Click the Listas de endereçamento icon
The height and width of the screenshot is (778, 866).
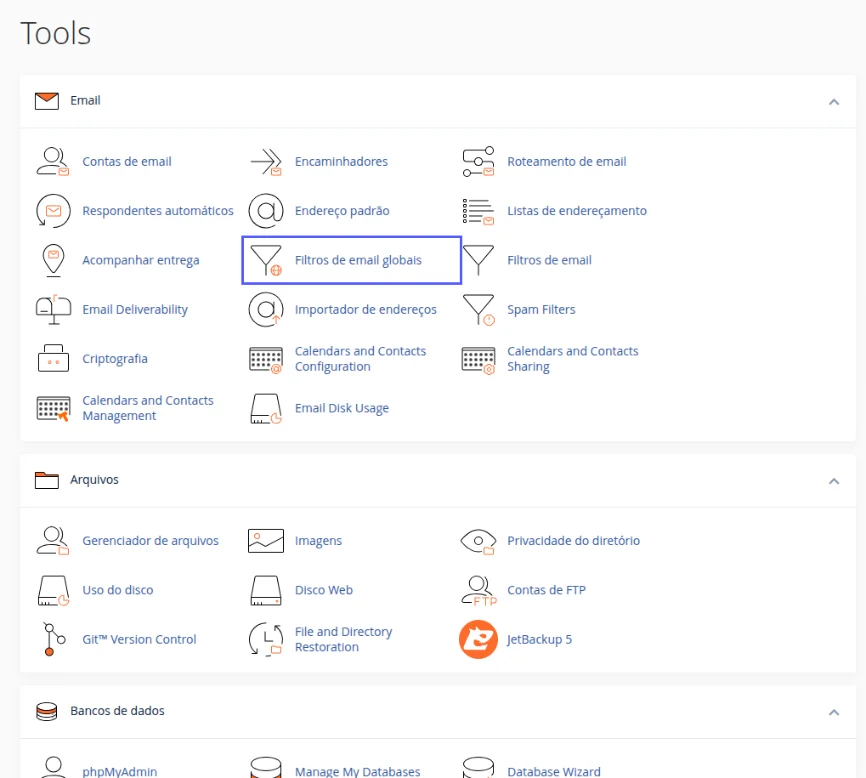[x=478, y=211]
